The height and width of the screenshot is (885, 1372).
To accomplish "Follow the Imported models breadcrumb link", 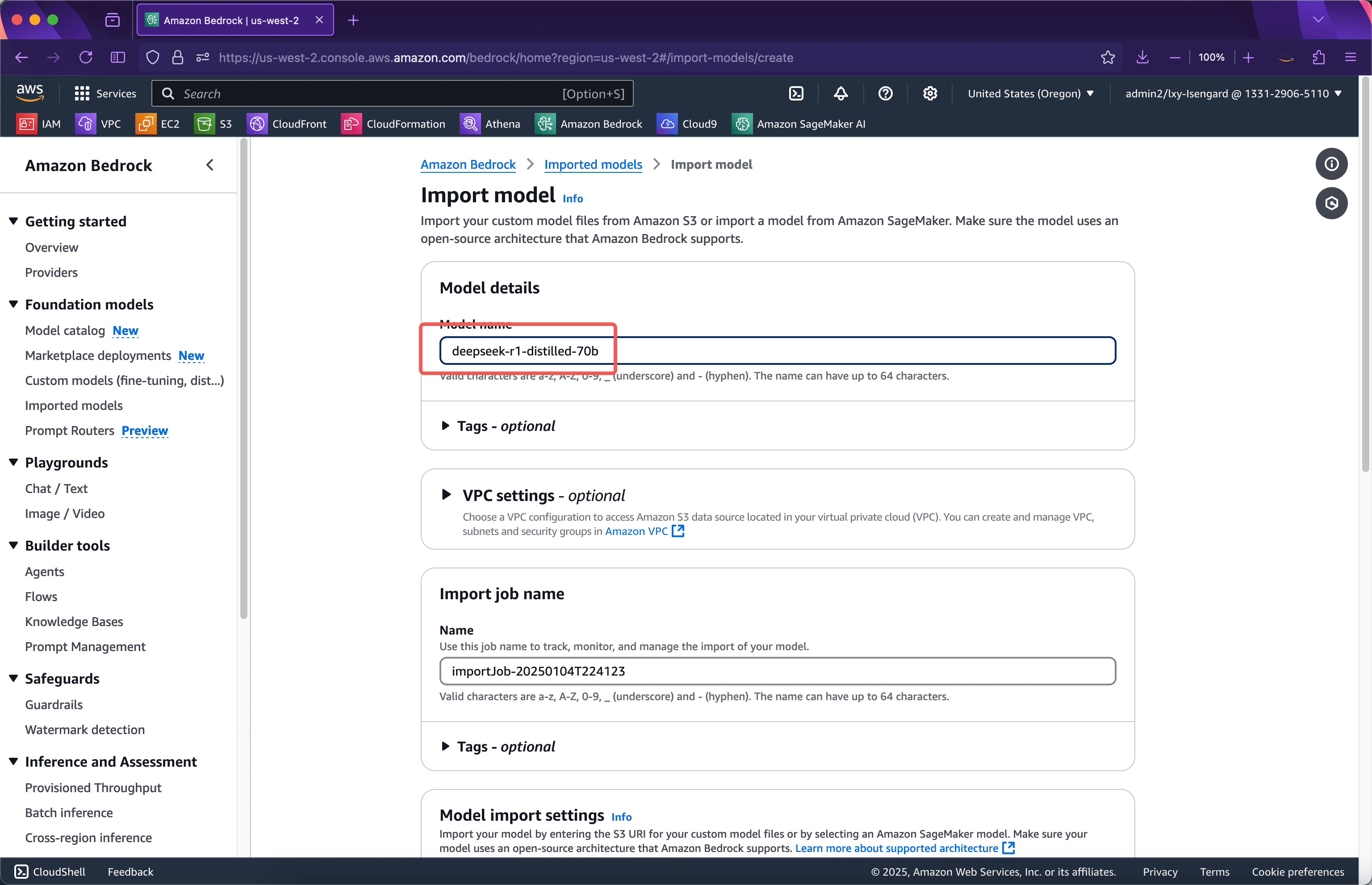I will point(593,164).
